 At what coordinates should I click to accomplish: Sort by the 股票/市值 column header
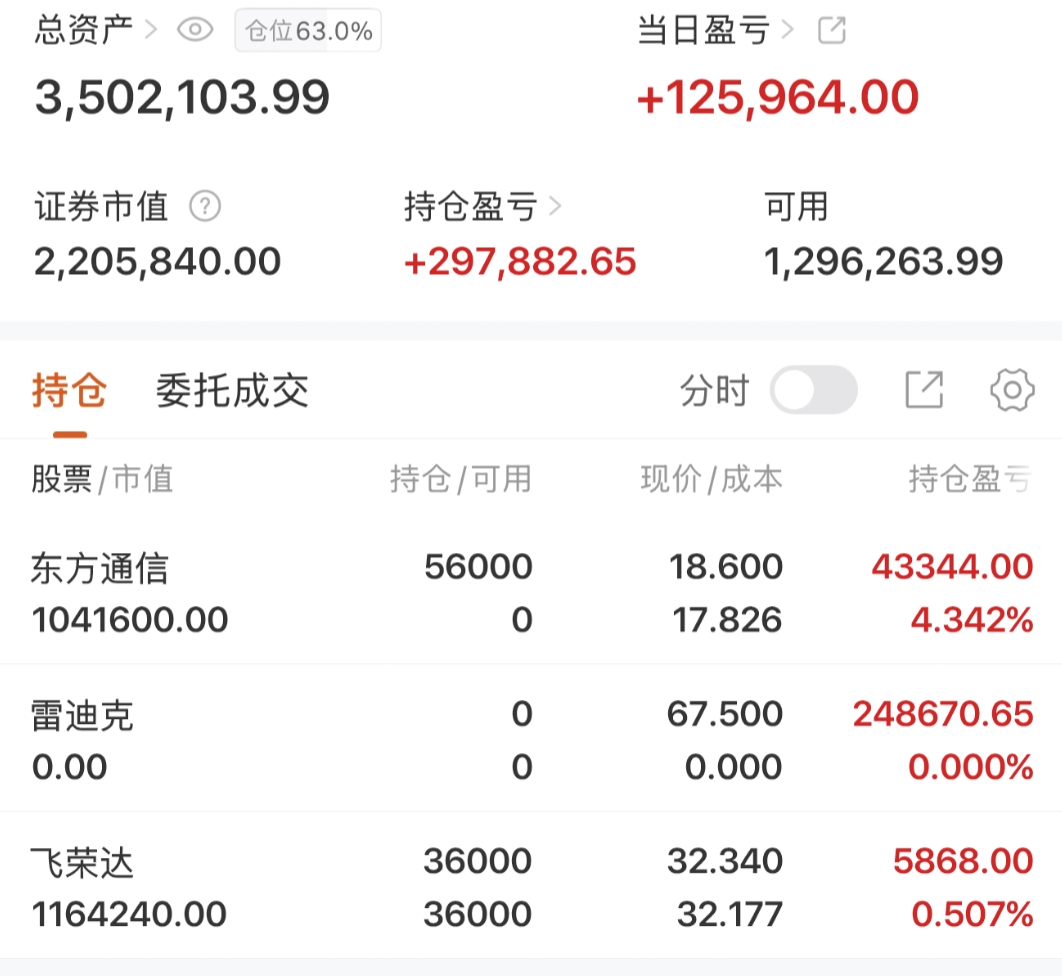(102, 480)
